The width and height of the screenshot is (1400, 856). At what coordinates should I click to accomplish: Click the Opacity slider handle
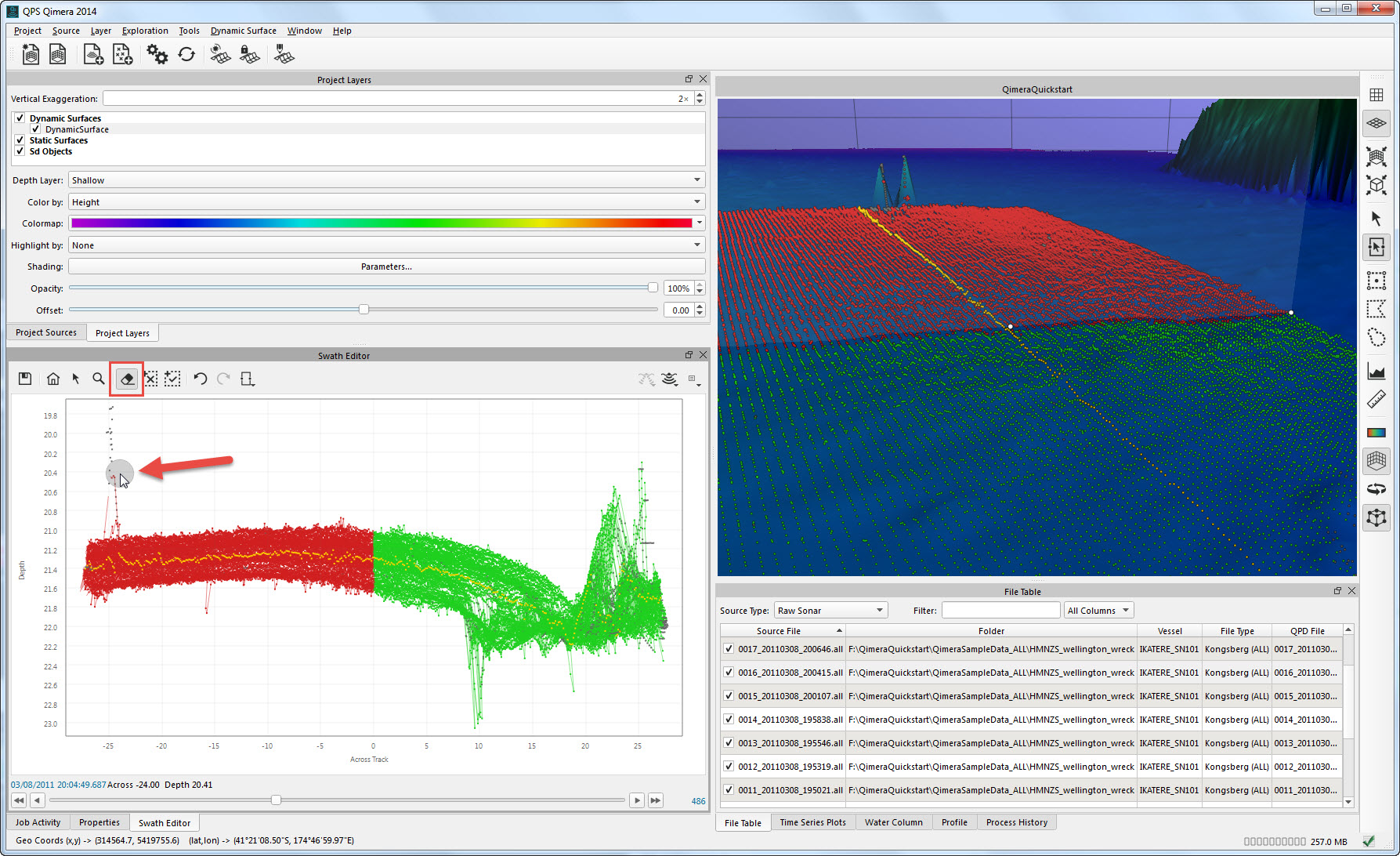pos(653,288)
